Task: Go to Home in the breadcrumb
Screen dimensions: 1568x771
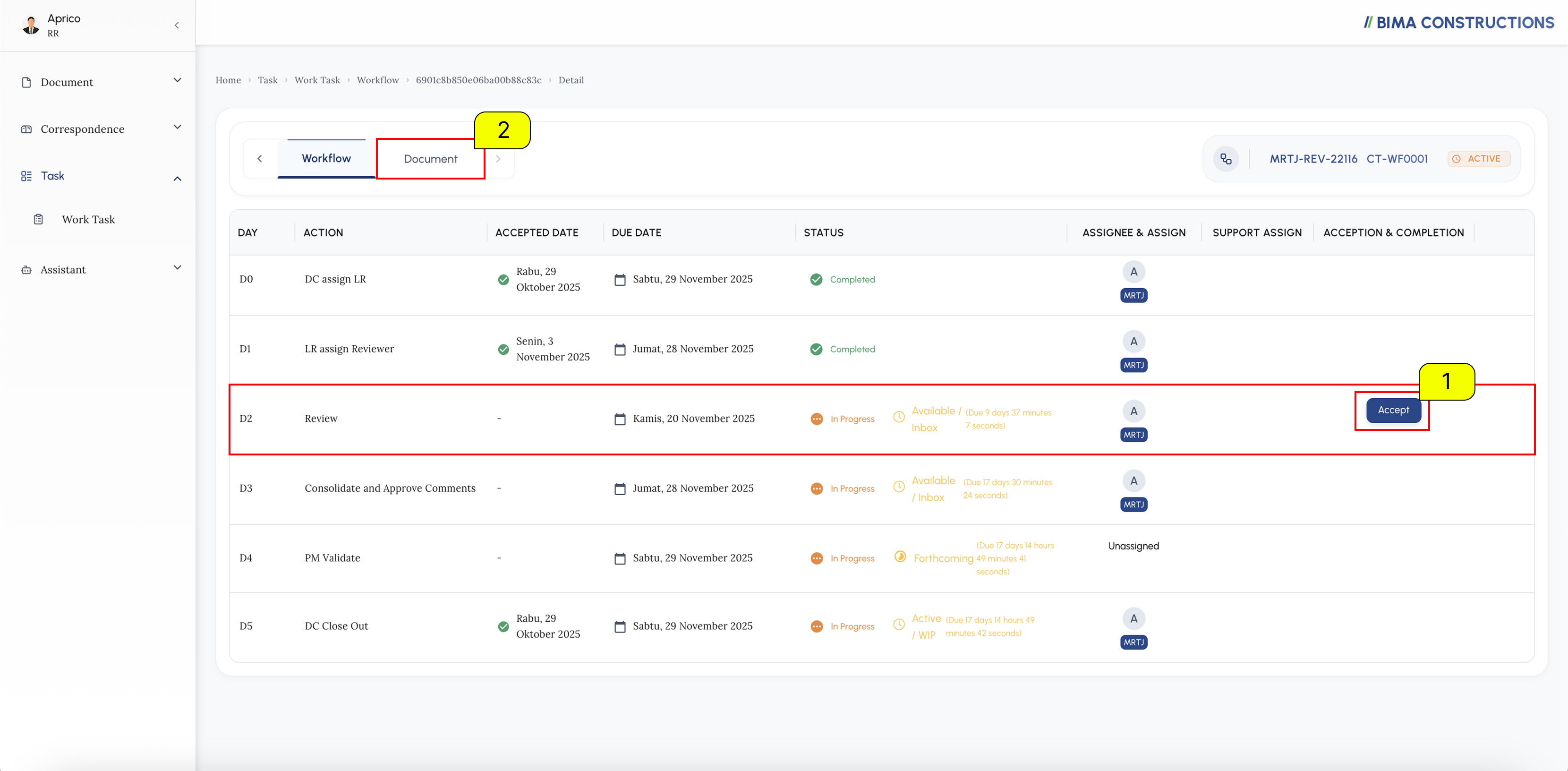Action: 228,80
